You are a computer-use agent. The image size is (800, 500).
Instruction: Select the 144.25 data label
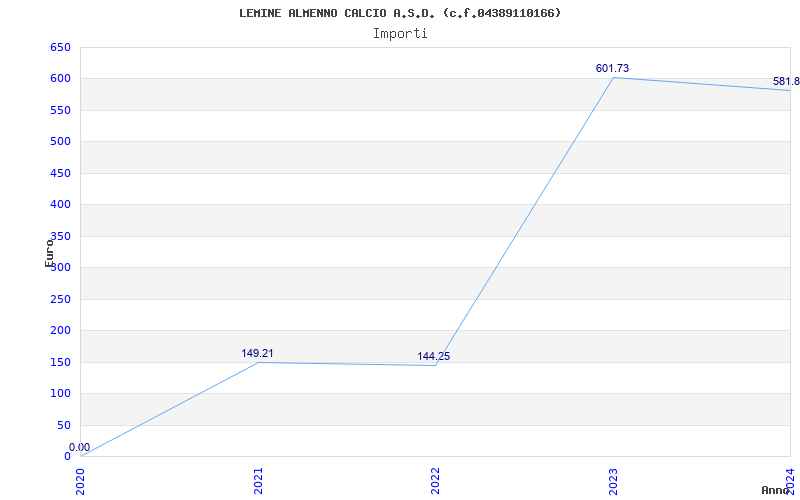pos(434,356)
